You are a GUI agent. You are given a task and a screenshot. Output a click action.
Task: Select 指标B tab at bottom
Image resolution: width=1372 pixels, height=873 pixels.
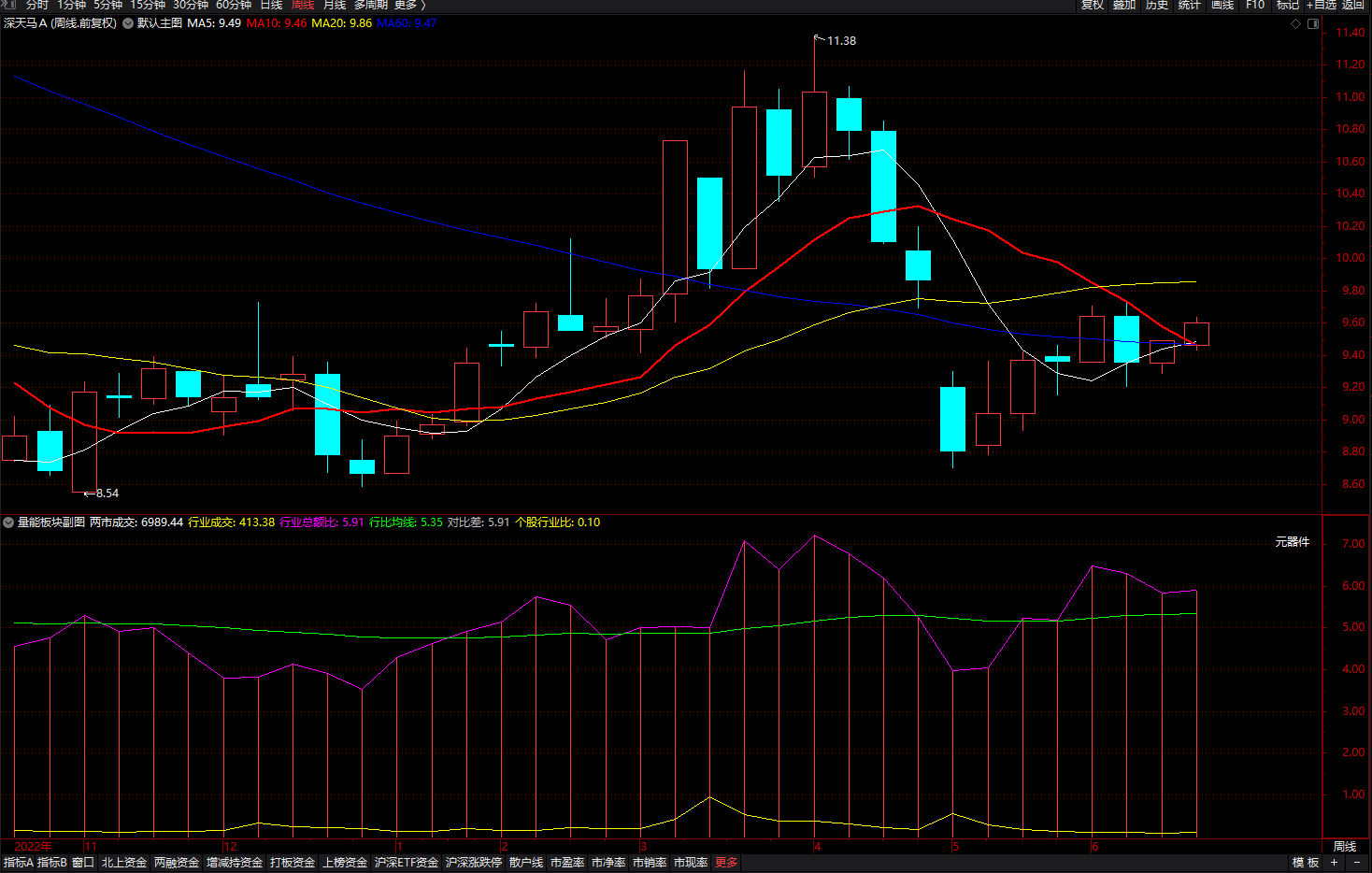(52, 863)
